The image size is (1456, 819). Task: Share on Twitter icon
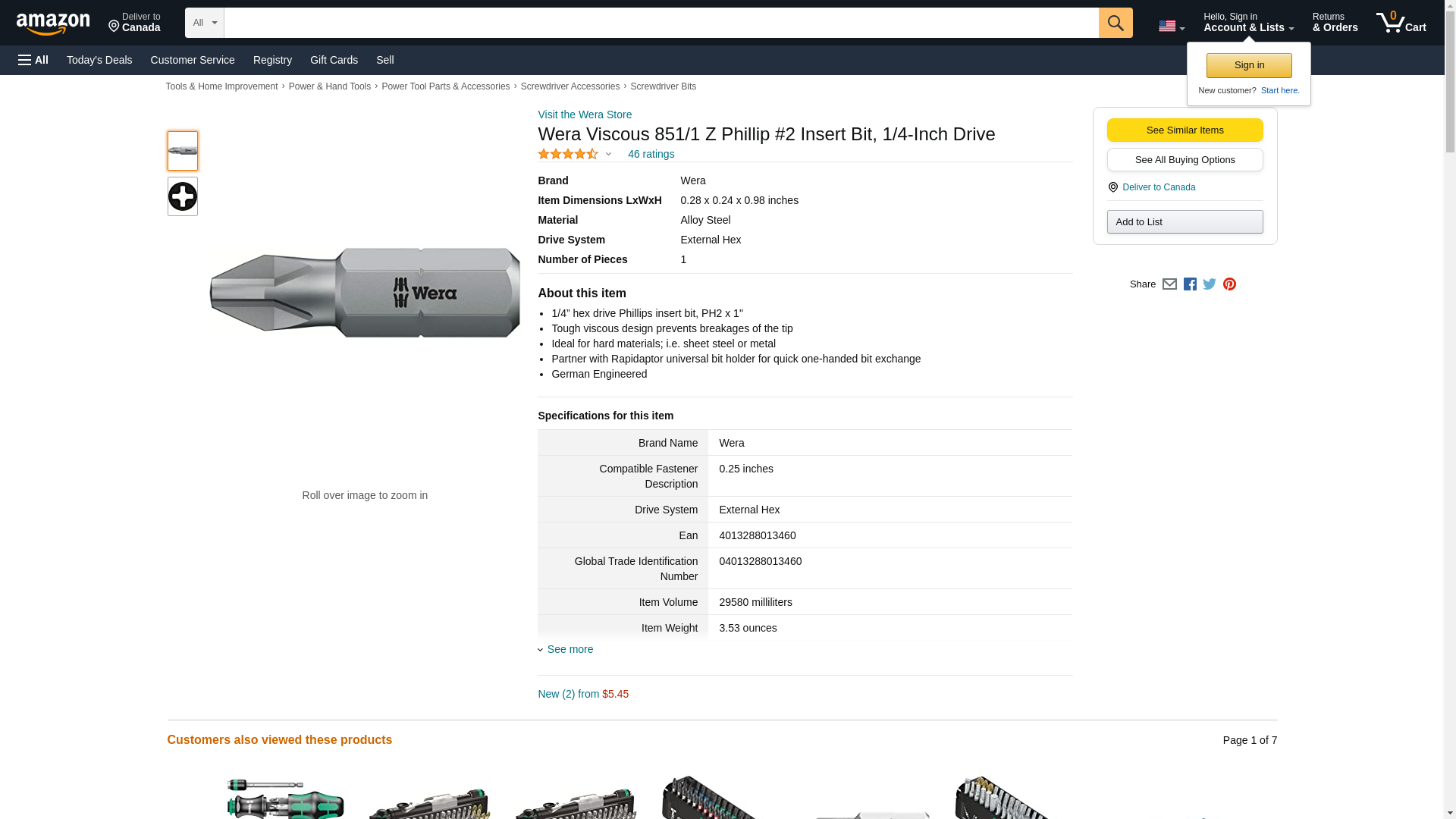coord(1210,284)
